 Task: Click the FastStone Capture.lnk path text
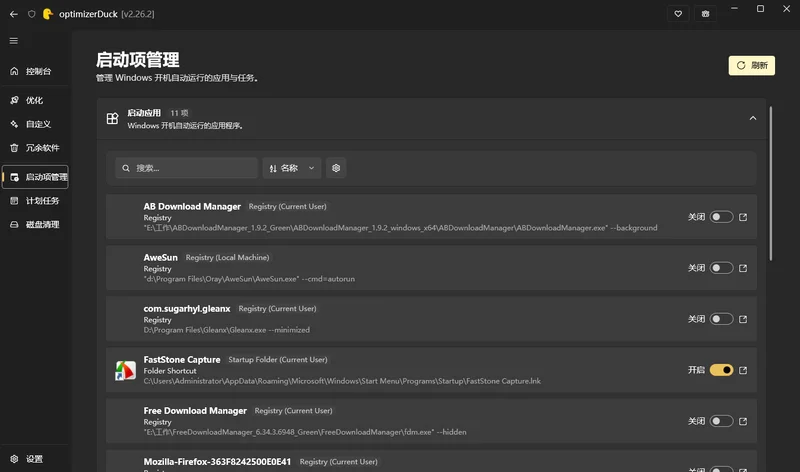[x=342, y=381]
